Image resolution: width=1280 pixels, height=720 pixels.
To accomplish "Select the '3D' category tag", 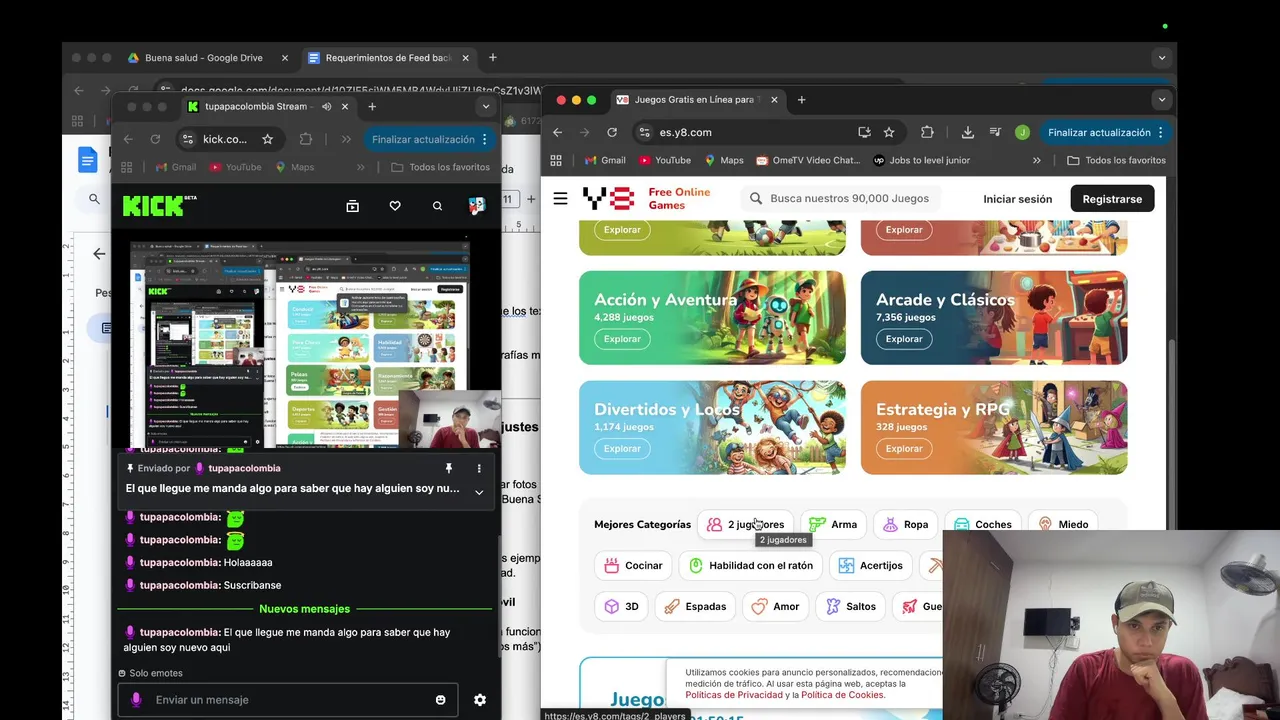I will [621, 606].
